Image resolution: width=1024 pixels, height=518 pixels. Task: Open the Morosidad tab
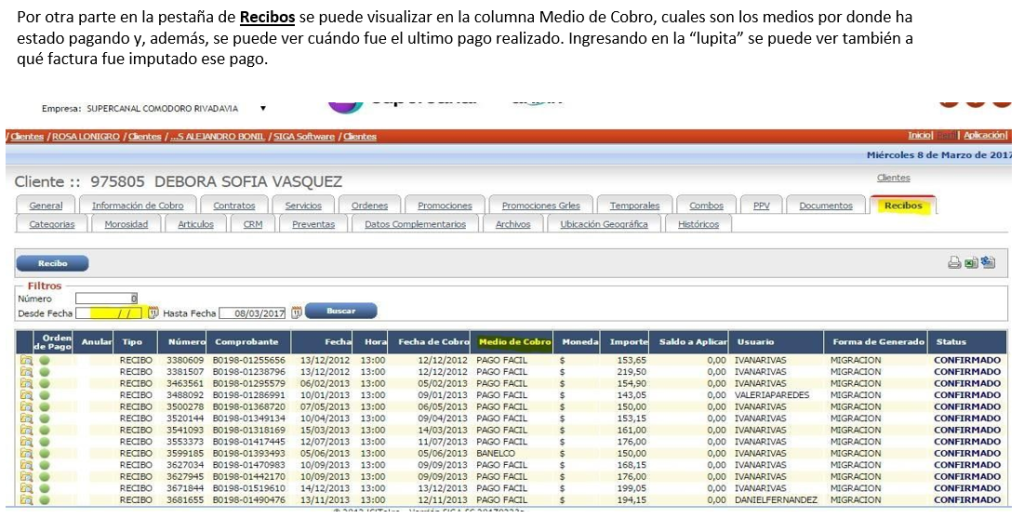tap(126, 225)
